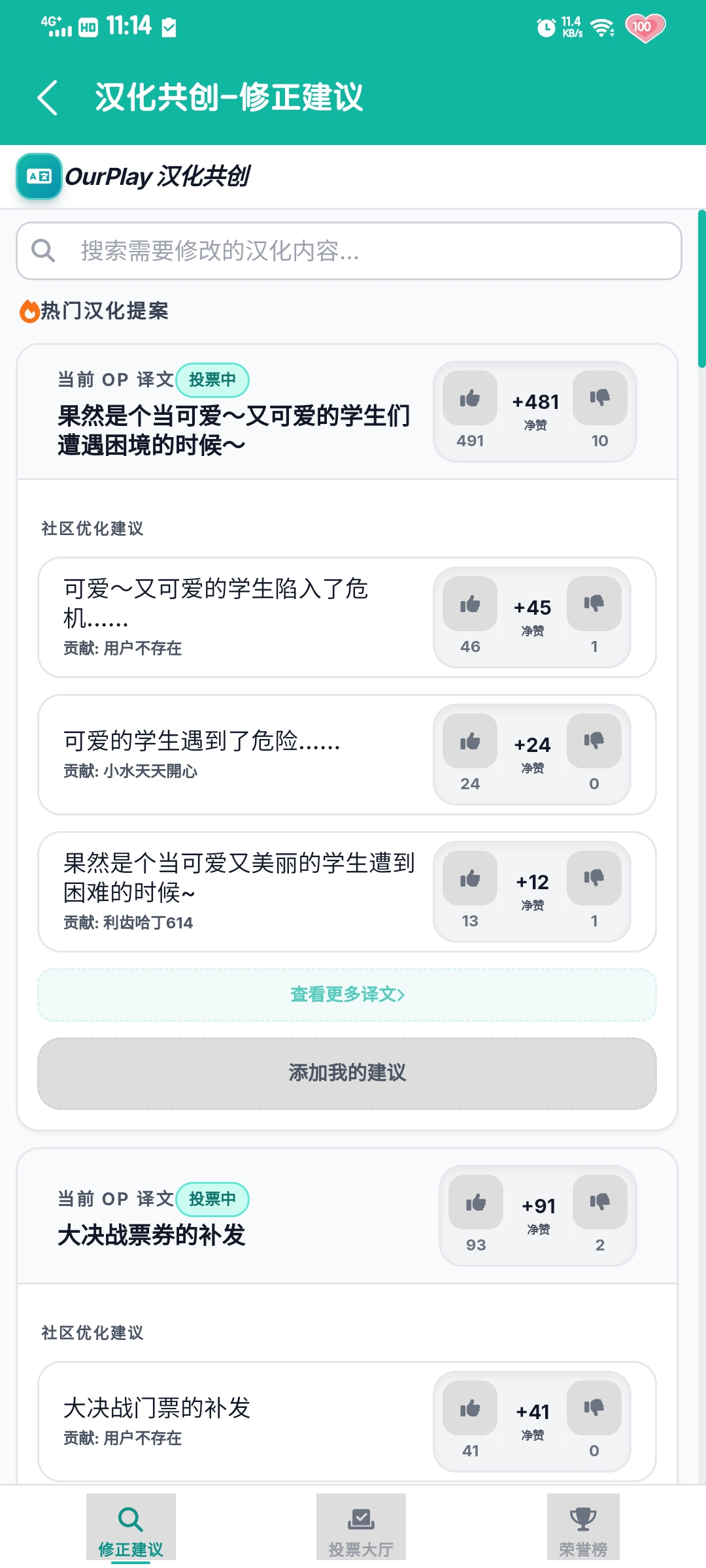Image resolution: width=706 pixels, height=1568 pixels.
Task: Open the 荣誉榜 tab
Action: (x=583, y=1527)
